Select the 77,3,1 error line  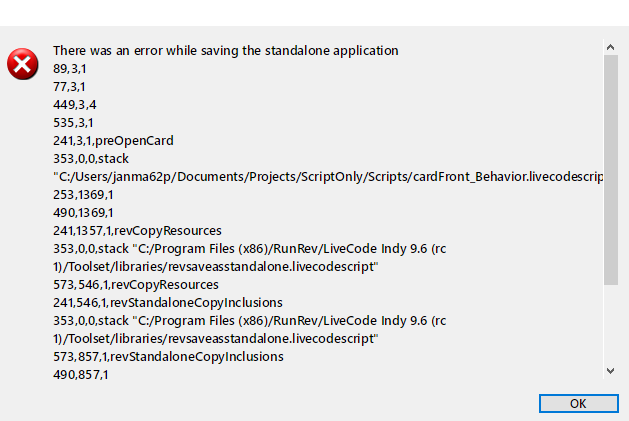[x=69, y=86]
